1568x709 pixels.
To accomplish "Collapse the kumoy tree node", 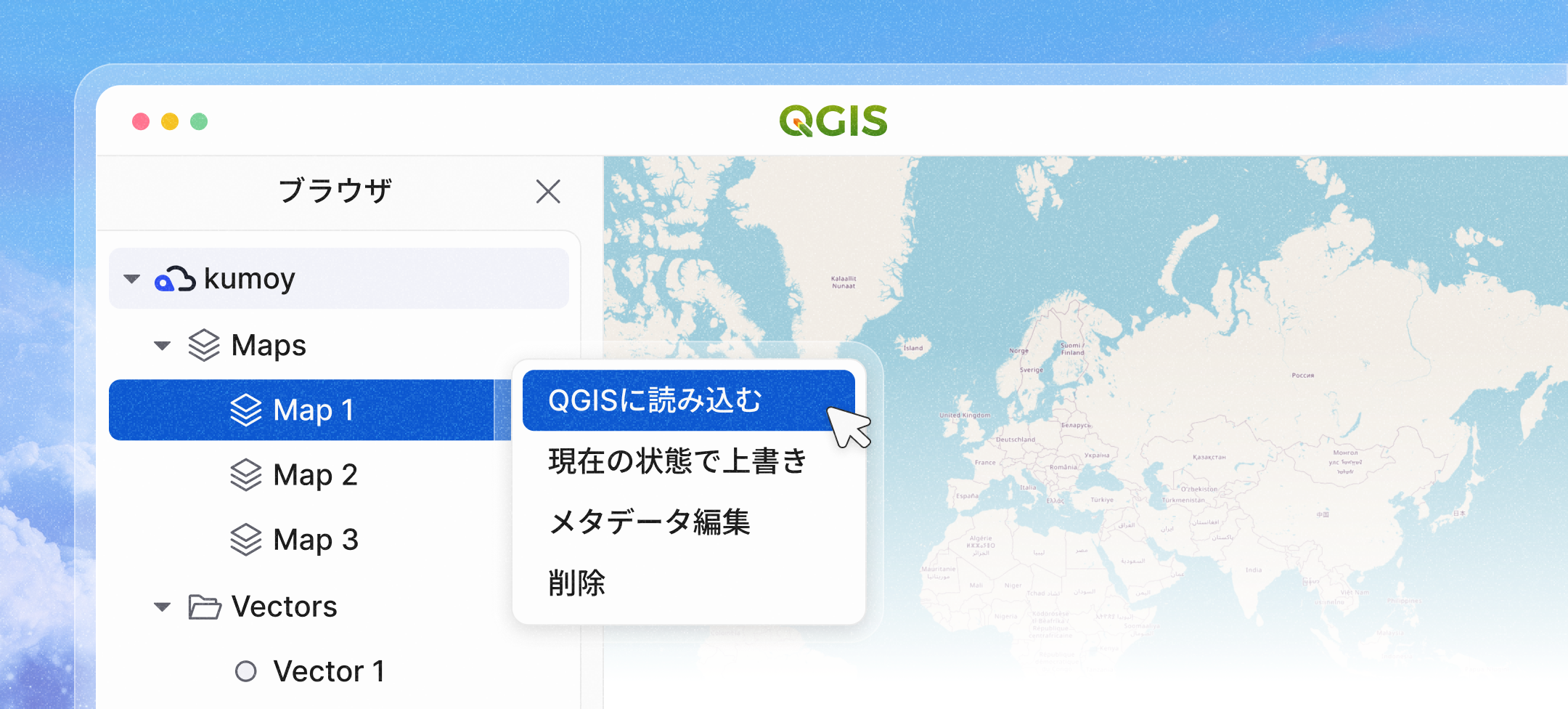I will pyautogui.click(x=132, y=279).
